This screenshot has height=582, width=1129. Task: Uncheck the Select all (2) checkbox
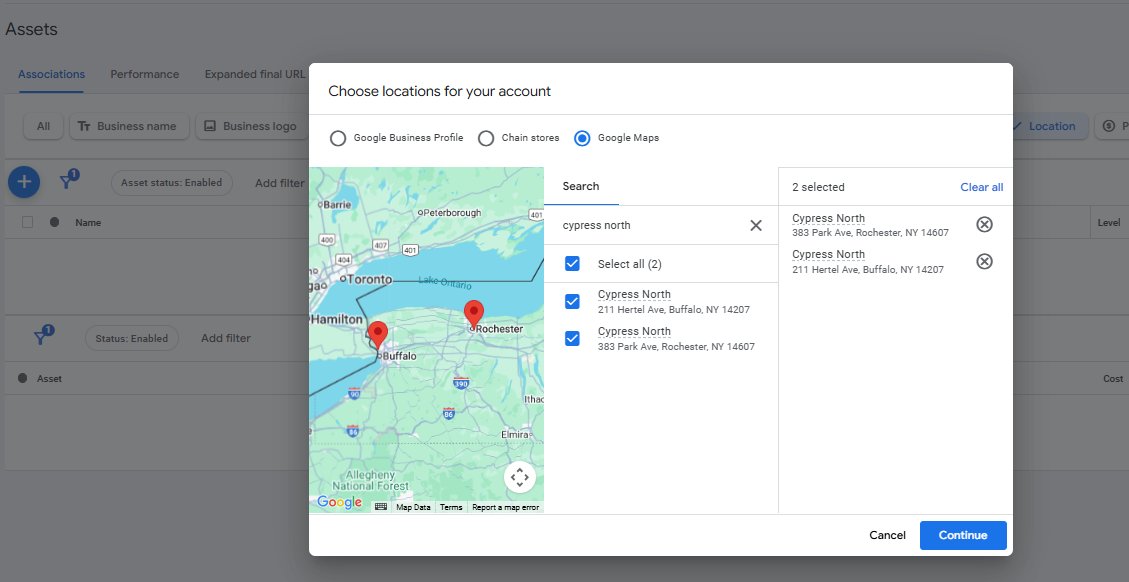573,263
